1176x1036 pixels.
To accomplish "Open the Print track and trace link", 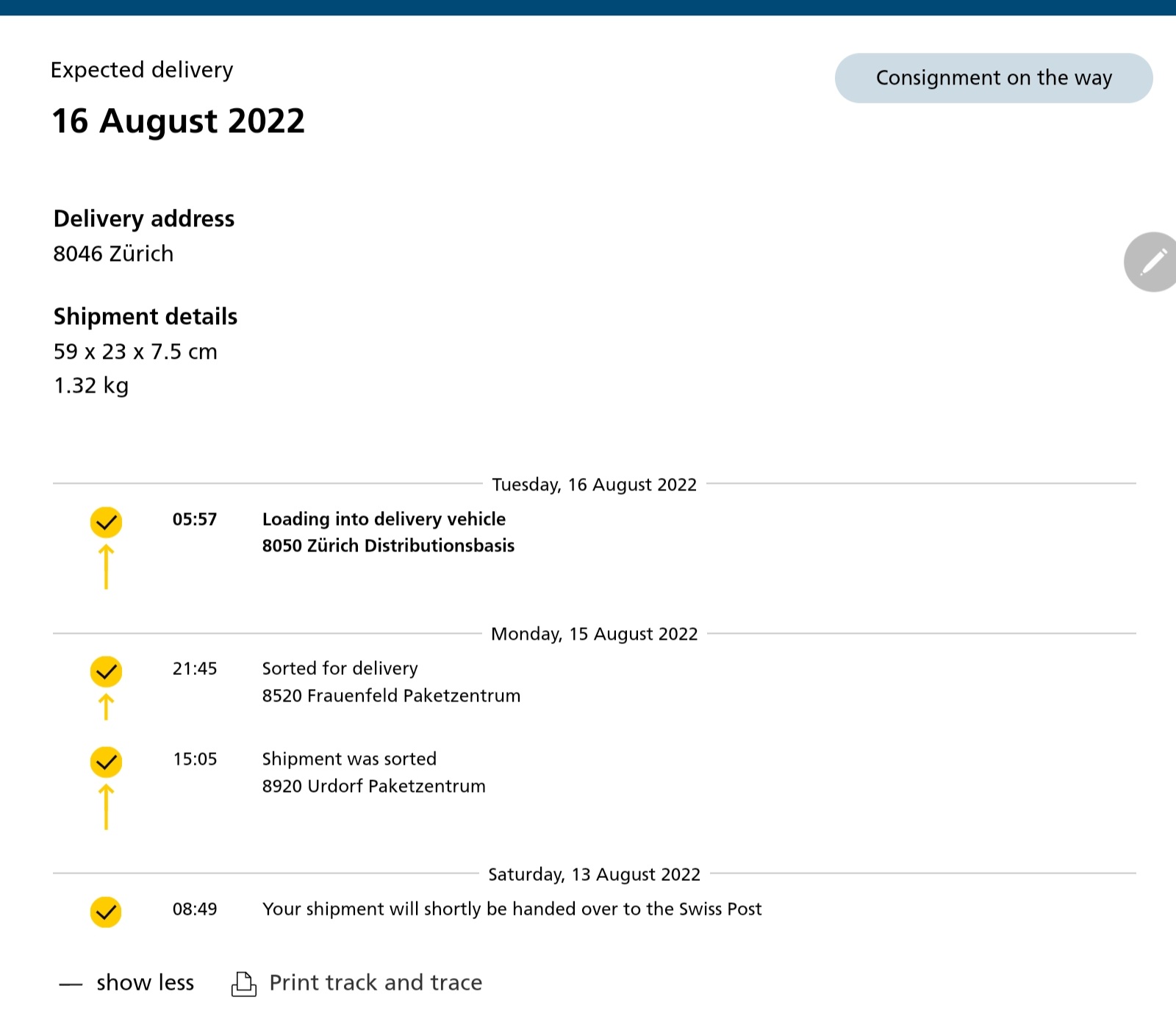I will (x=376, y=983).
